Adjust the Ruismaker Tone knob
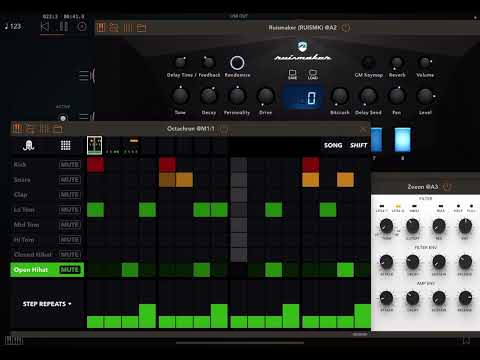The height and width of the screenshot is (360, 480). click(180, 96)
